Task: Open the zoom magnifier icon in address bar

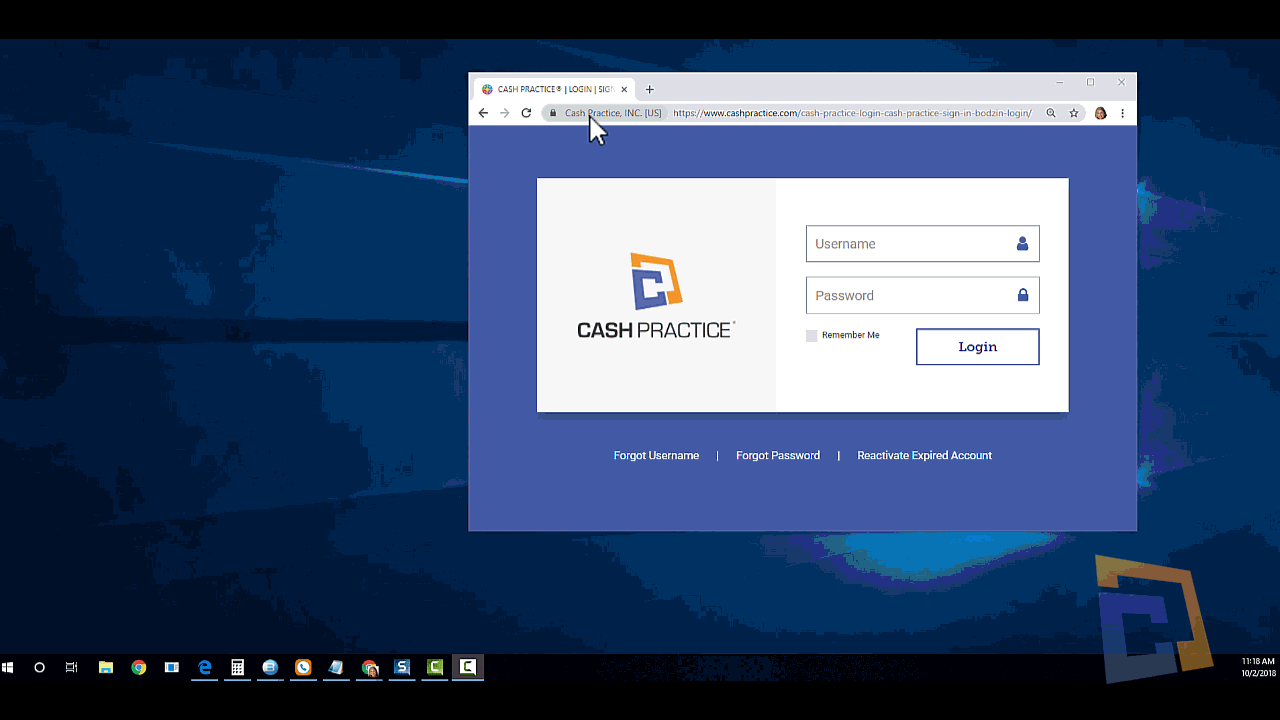Action: 1051,113
